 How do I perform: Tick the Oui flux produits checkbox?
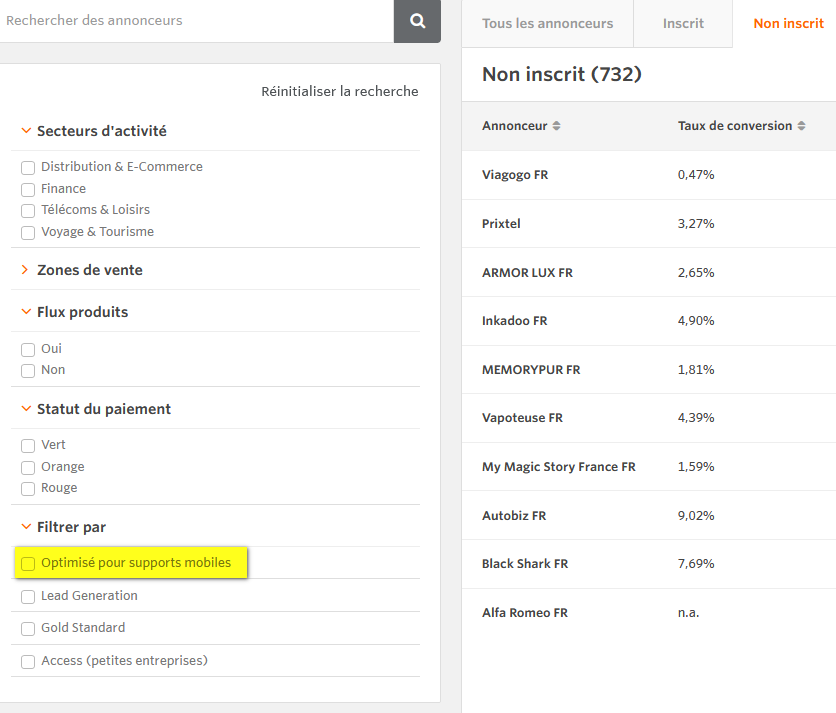point(28,349)
